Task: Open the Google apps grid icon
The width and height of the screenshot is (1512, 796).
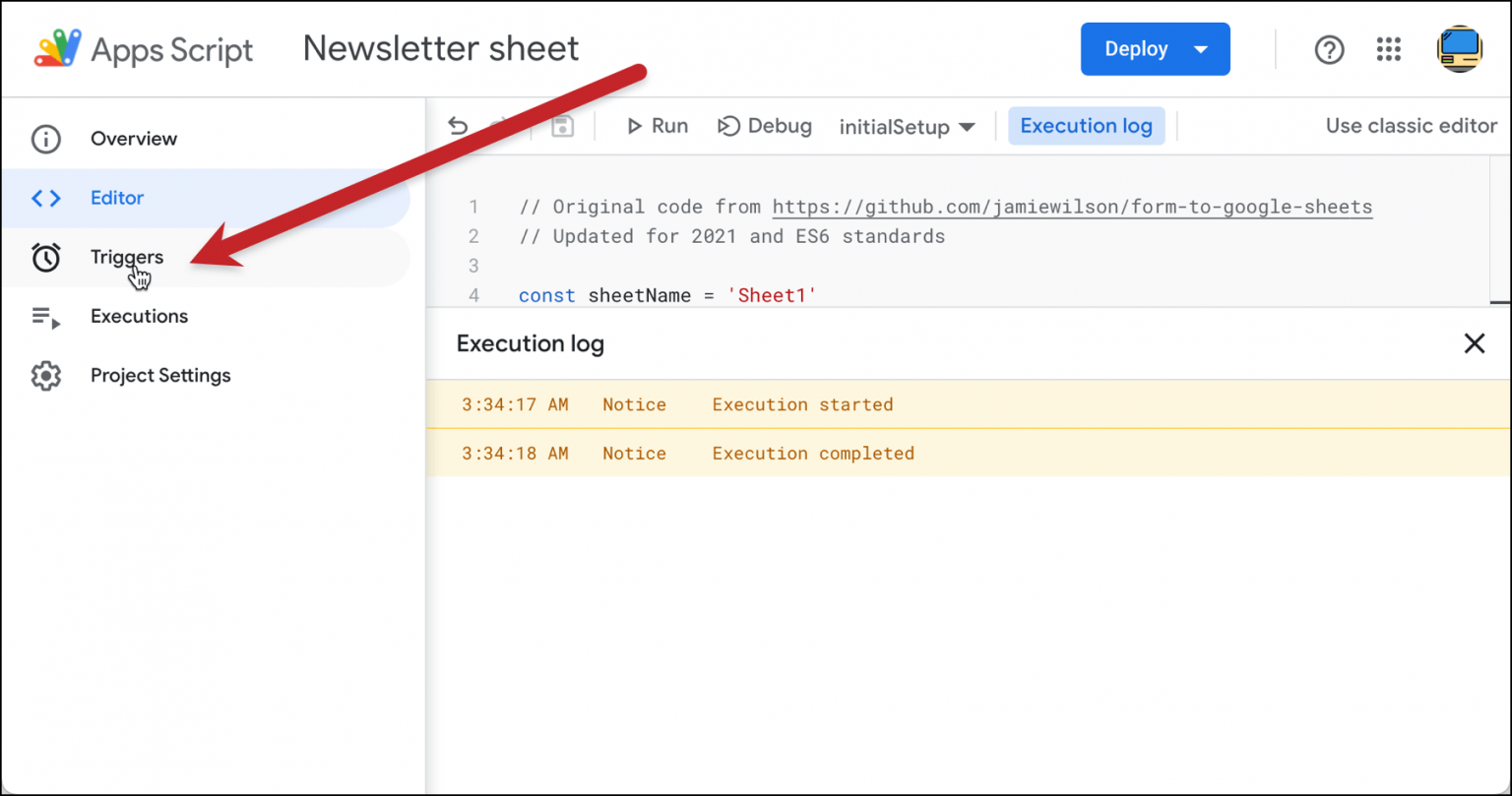Action: (x=1389, y=49)
